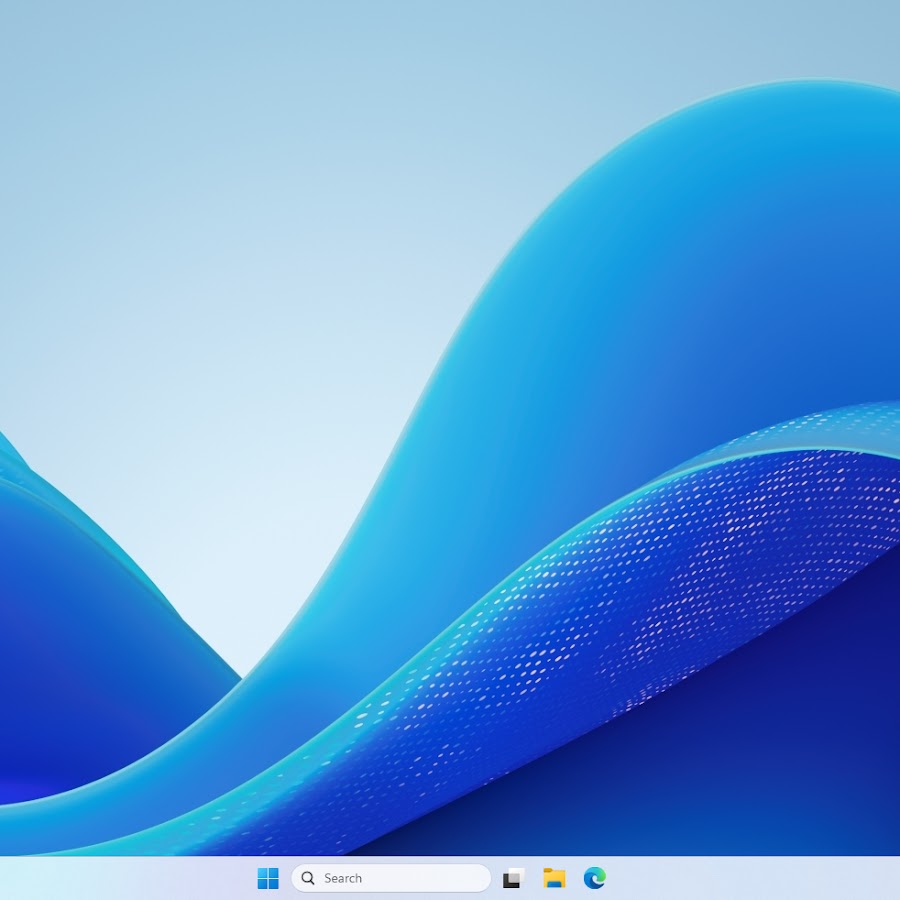Launch File Explorer from the taskbar
Screen dimensions: 900x900
(554, 878)
